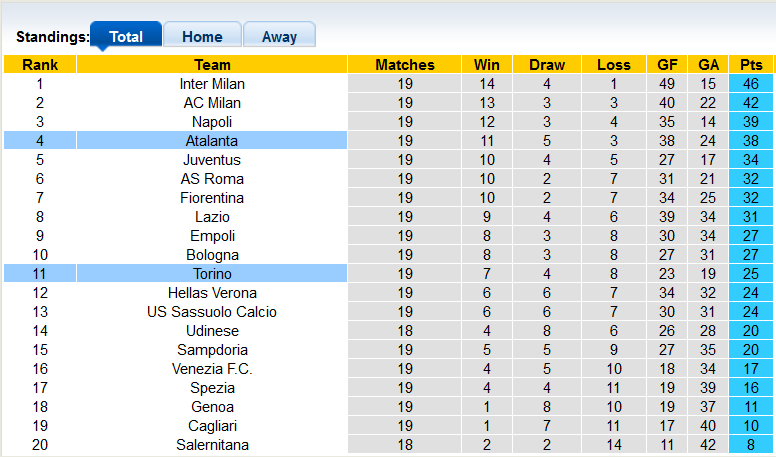The image size is (776, 457).
Task: Click the Matches column header
Action: 405,65
